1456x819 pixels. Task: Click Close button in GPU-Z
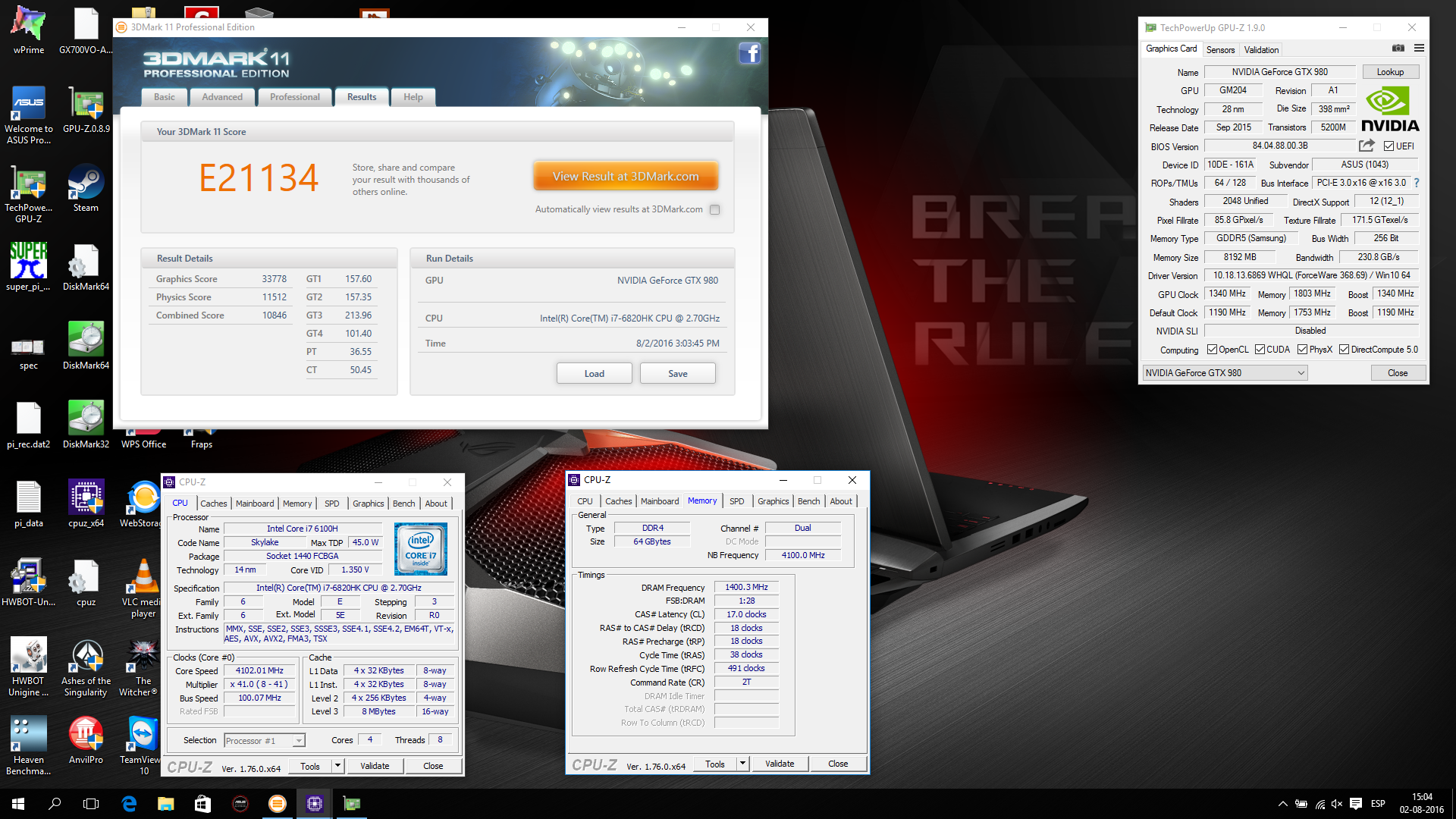click(x=1398, y=373)
